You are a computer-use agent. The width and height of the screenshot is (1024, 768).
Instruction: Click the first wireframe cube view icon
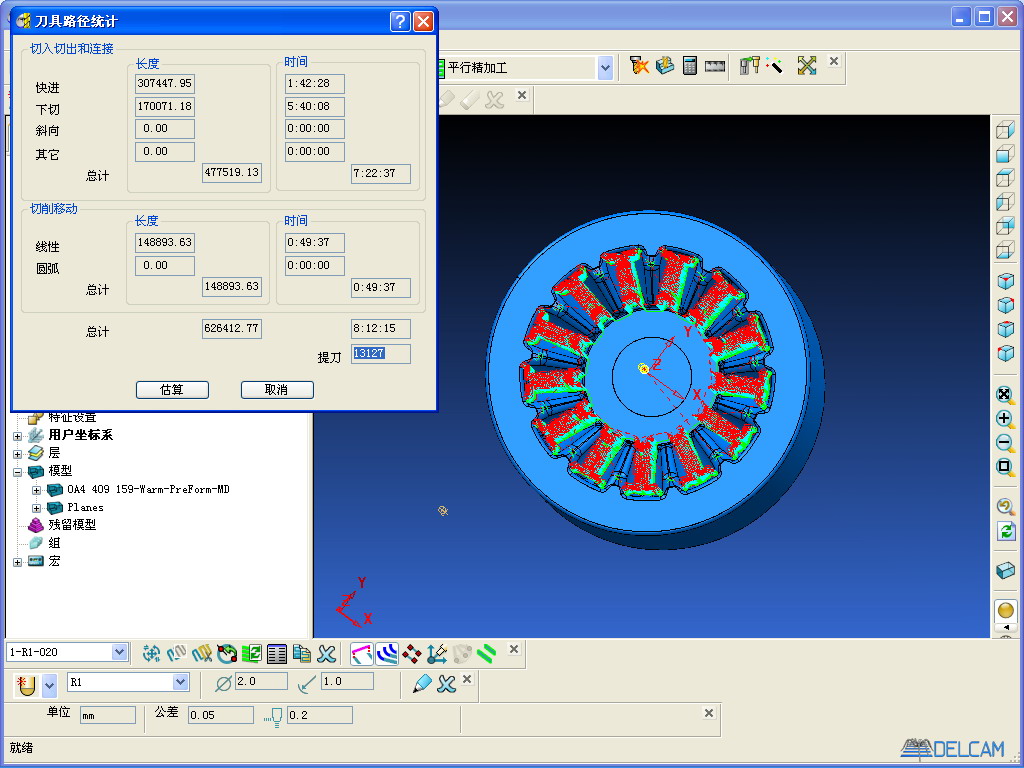(x=1005, y=129)
